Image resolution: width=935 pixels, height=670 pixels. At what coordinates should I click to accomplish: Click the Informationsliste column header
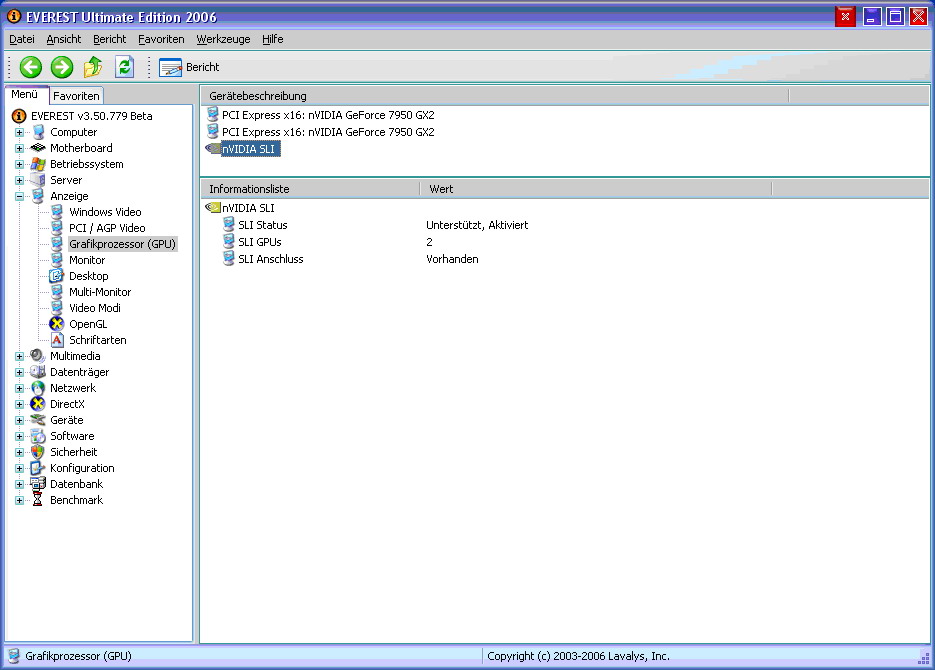[x=310, y=189]
